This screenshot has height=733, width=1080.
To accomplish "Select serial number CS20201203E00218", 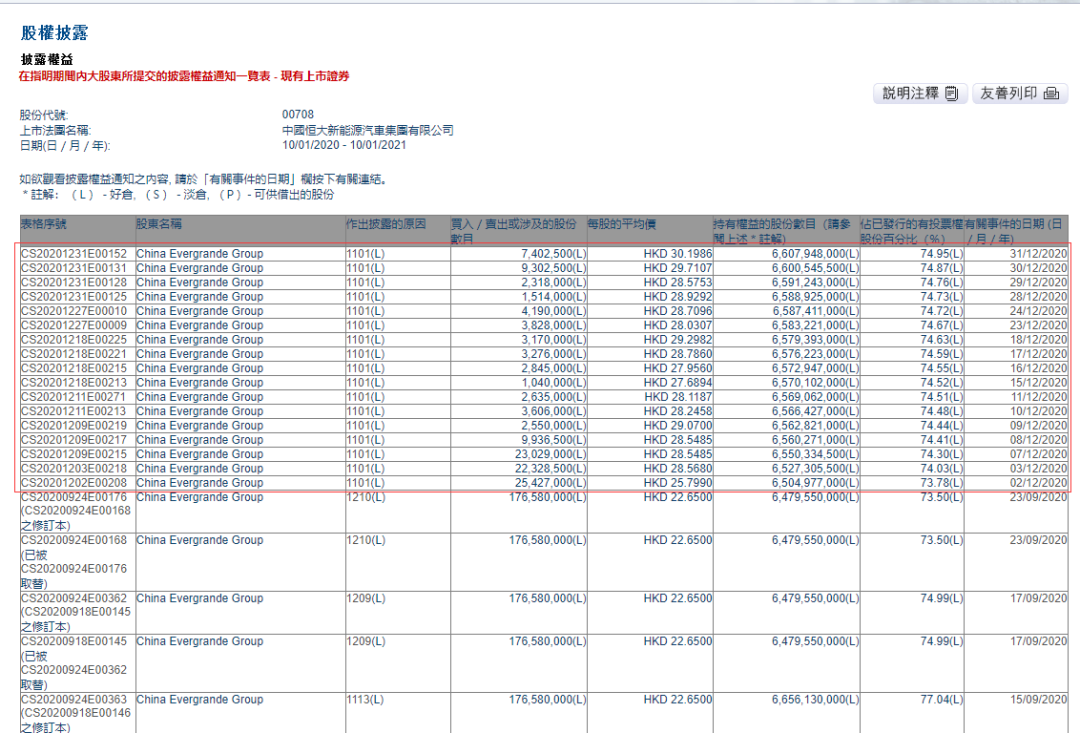I will (74, 468).
